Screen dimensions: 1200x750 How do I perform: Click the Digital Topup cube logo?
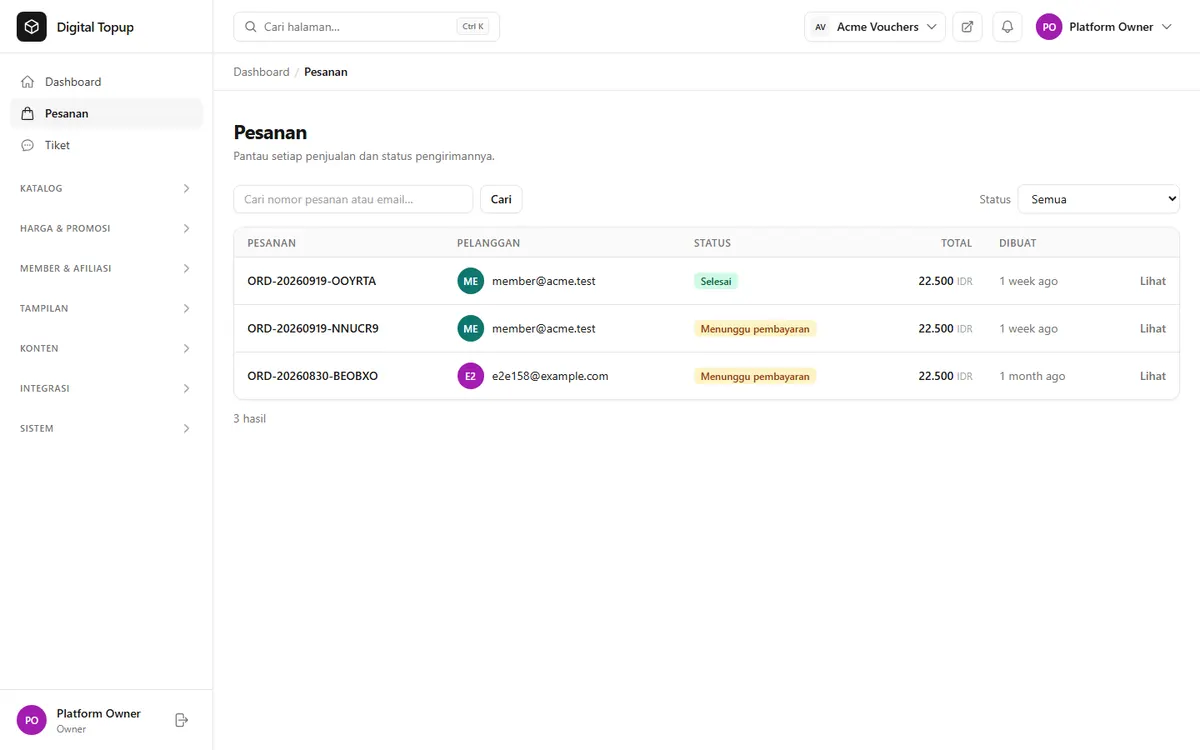pos(32,27)
